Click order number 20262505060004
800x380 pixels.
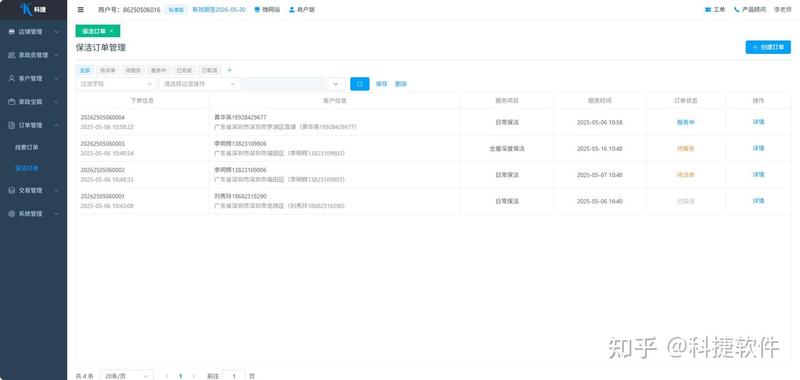coord(103,117)
